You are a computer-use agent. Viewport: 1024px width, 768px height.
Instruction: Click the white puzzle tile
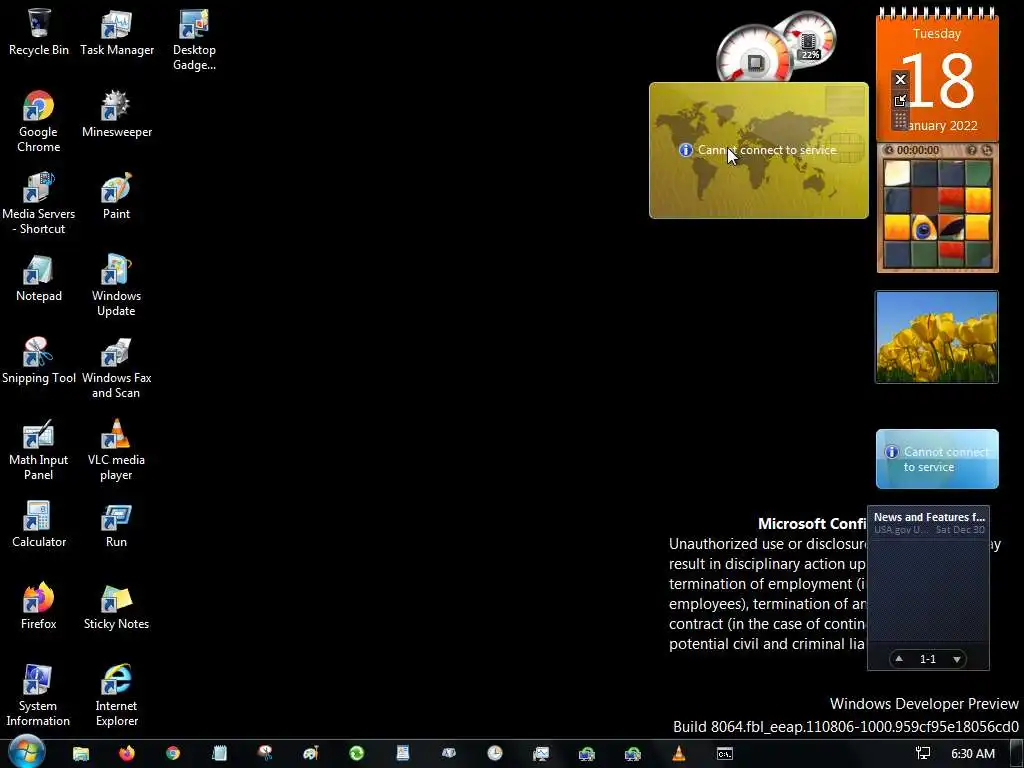(x=897, y=173)
